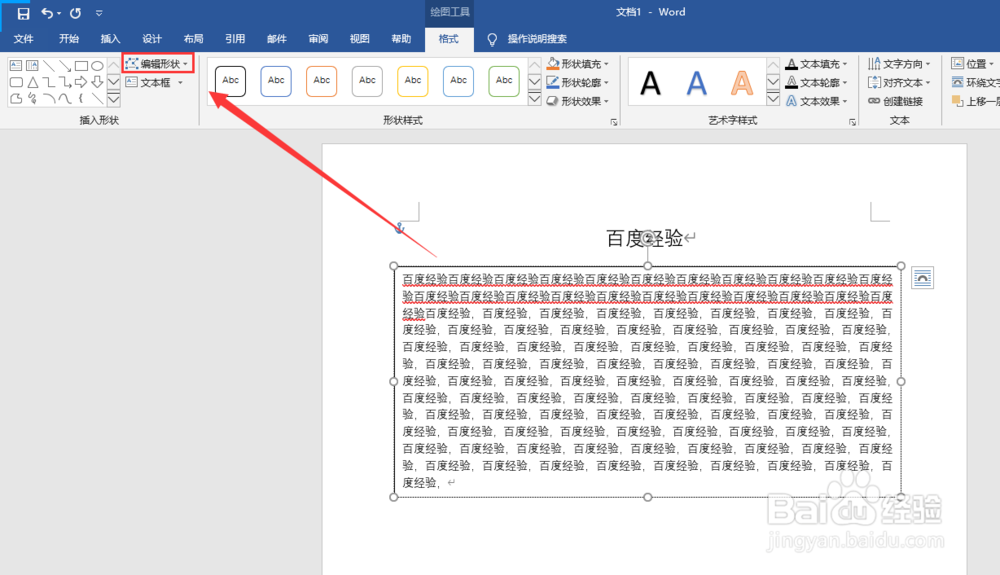Apply the orange A WordArt style

tap(742, 83)
